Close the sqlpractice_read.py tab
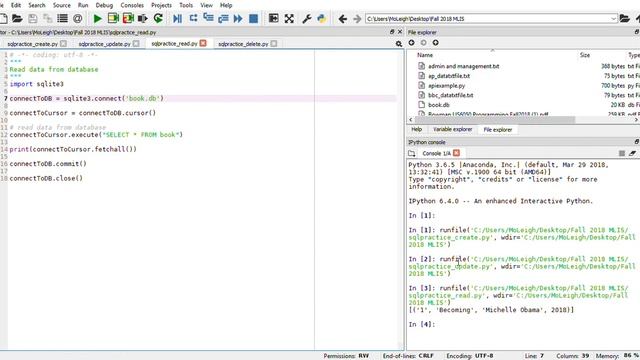This screenshot has width=640, height=360. (203, 43)
